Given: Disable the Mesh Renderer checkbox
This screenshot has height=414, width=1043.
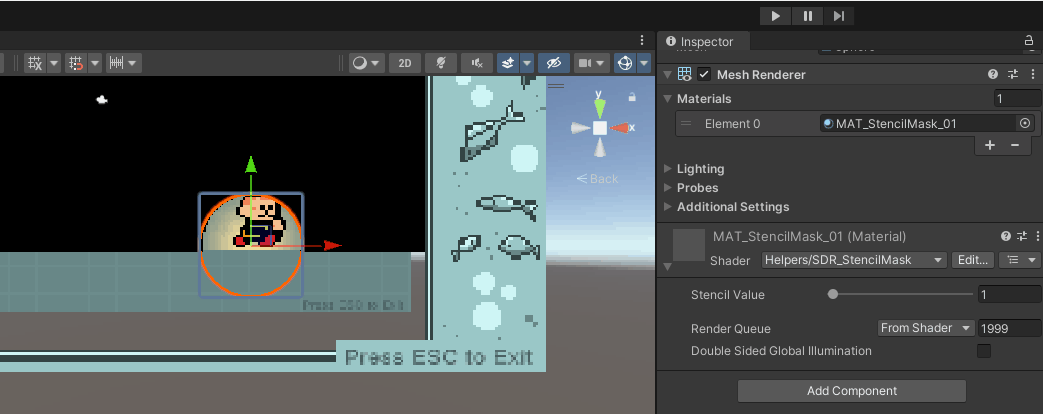Looking at the screenshot, I should pyautogui.click(x=704, y=75).
